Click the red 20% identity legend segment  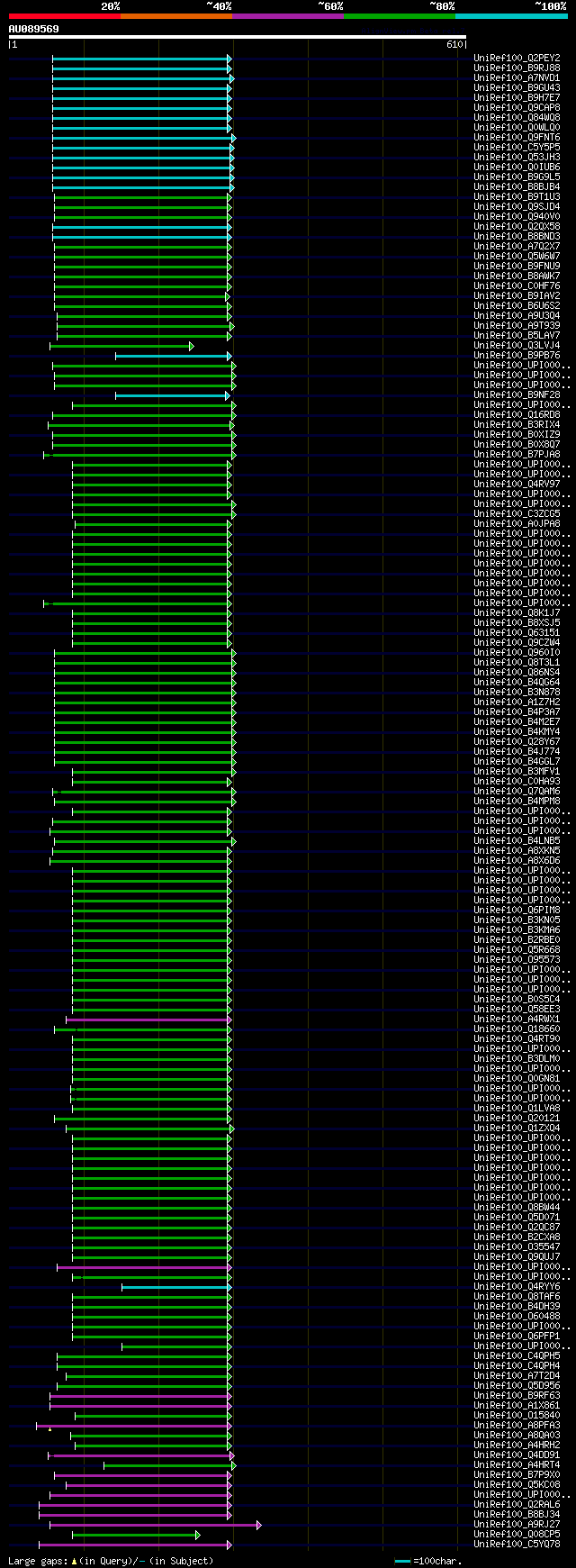tap(64, 15)
